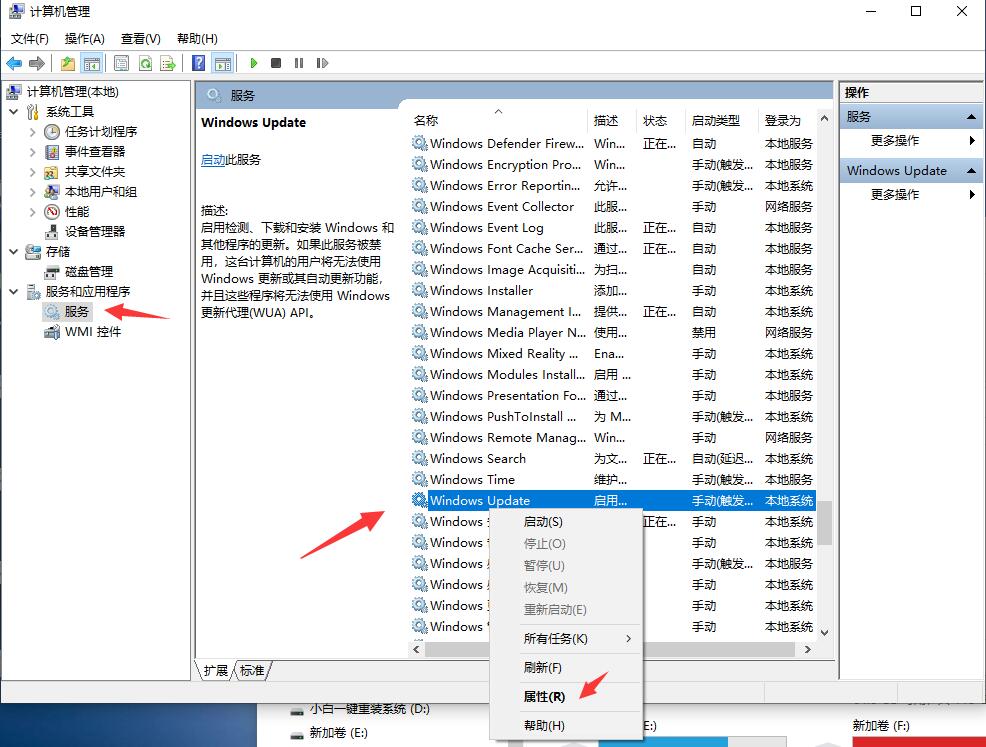Click the Properties toolbar icon
The image size is (986, 747).
tap(121, 63)
